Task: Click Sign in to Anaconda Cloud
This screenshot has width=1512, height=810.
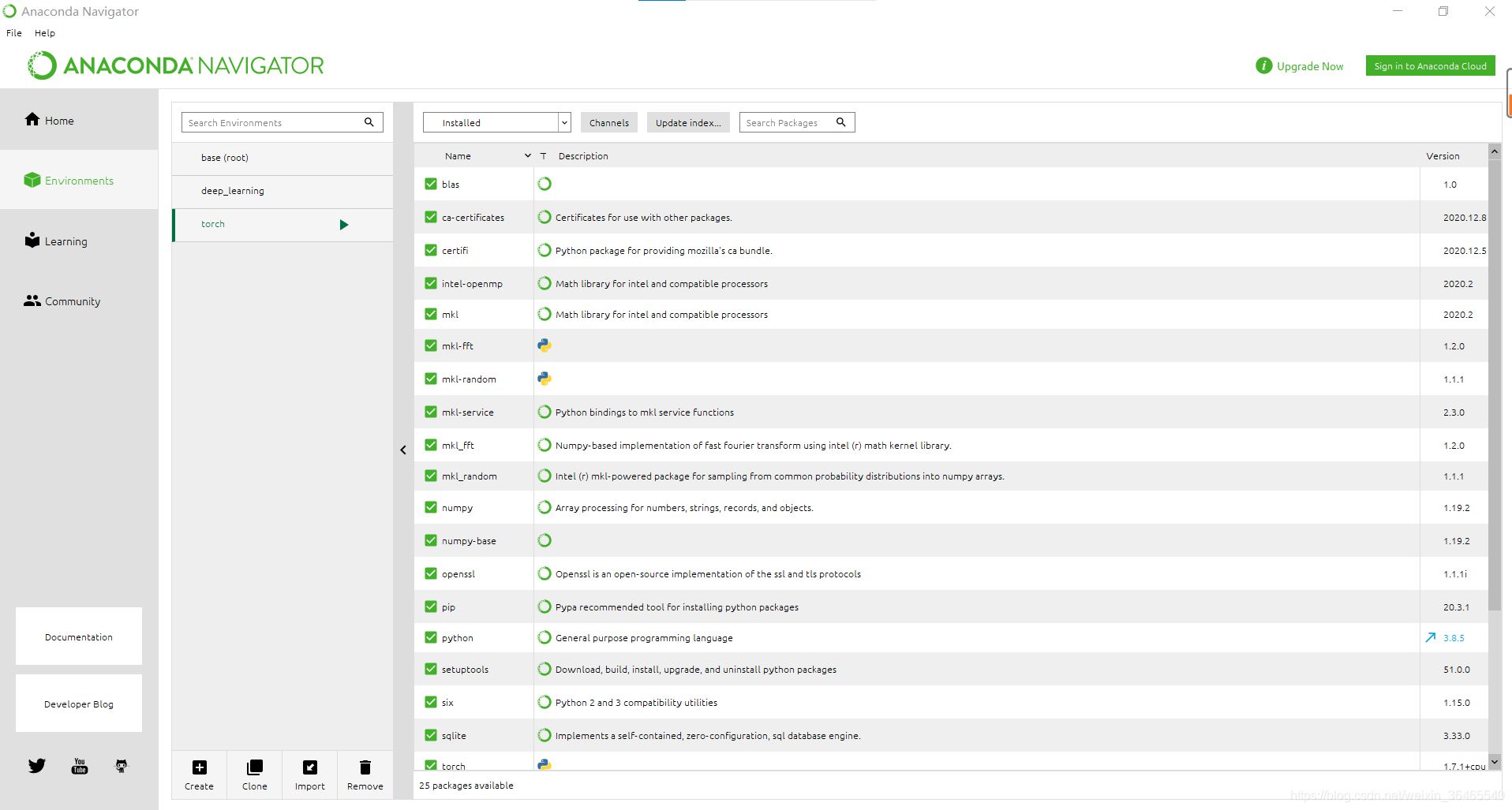Action: click(1430, 66)
